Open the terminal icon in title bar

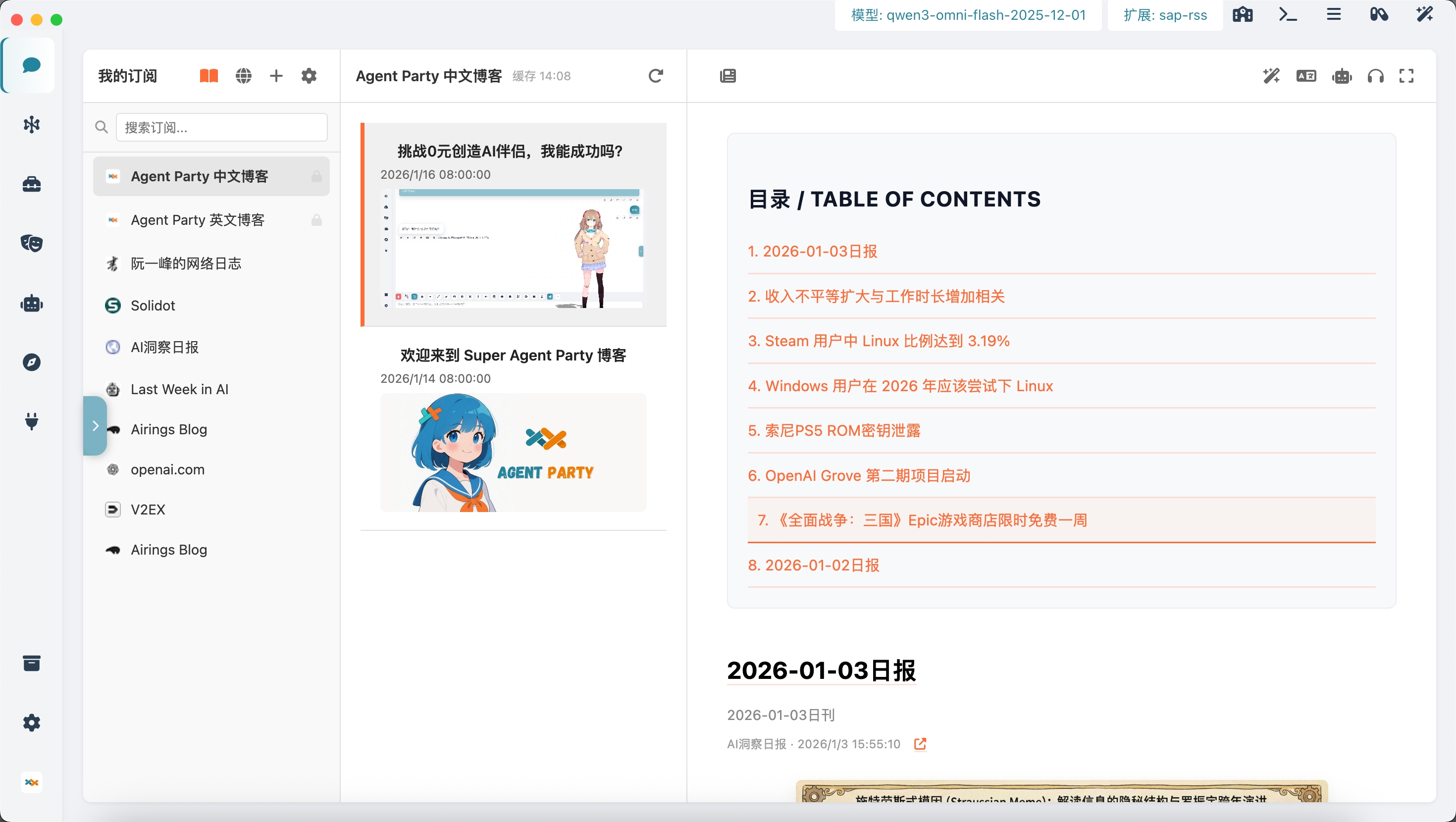coord(1288,14)
